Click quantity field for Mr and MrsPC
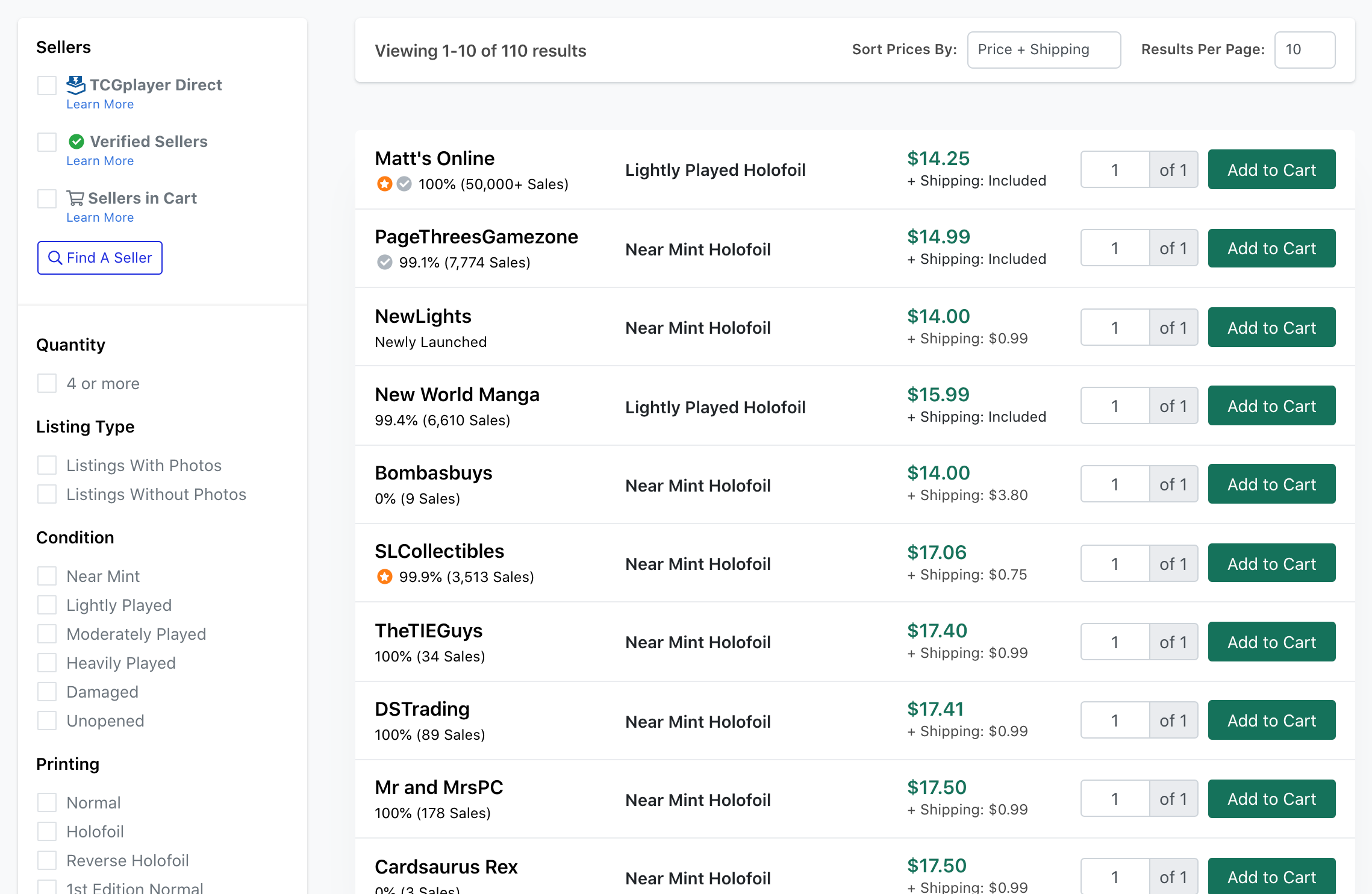Screen dimensions: 1372x894 (x=1115, y=799)
